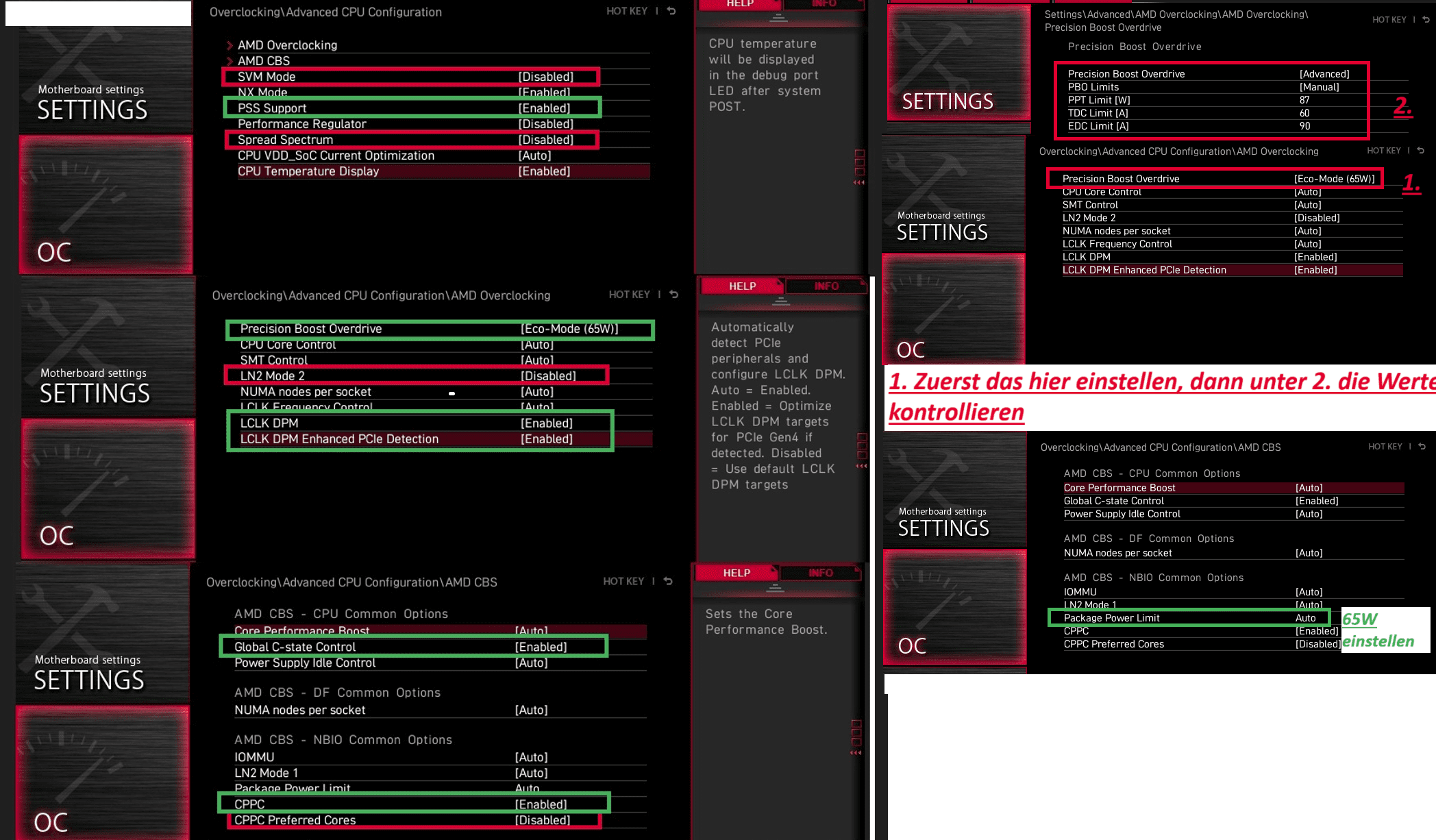The image size is (1436, 840).
Task: Click handle above CPU temperature help text
Action: [x=778, y=18]
